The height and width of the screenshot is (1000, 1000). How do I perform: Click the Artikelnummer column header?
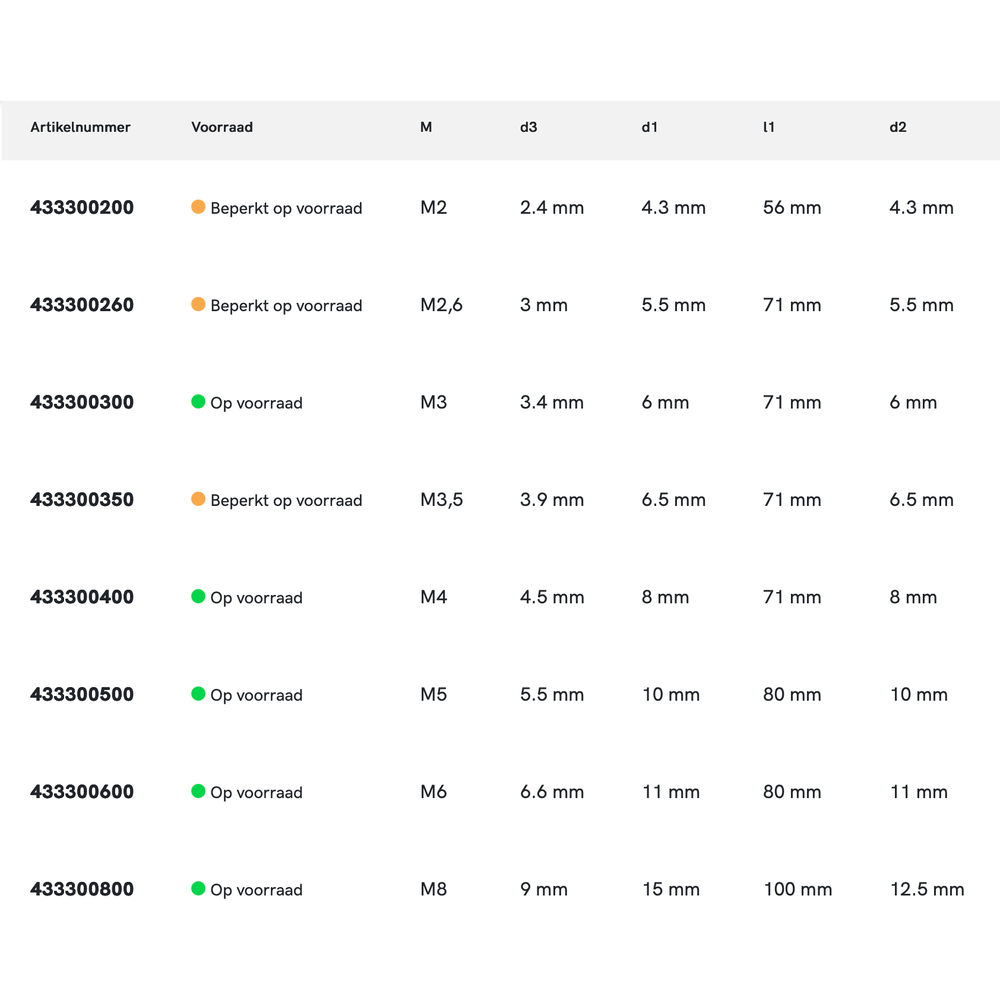click(80, 128)
